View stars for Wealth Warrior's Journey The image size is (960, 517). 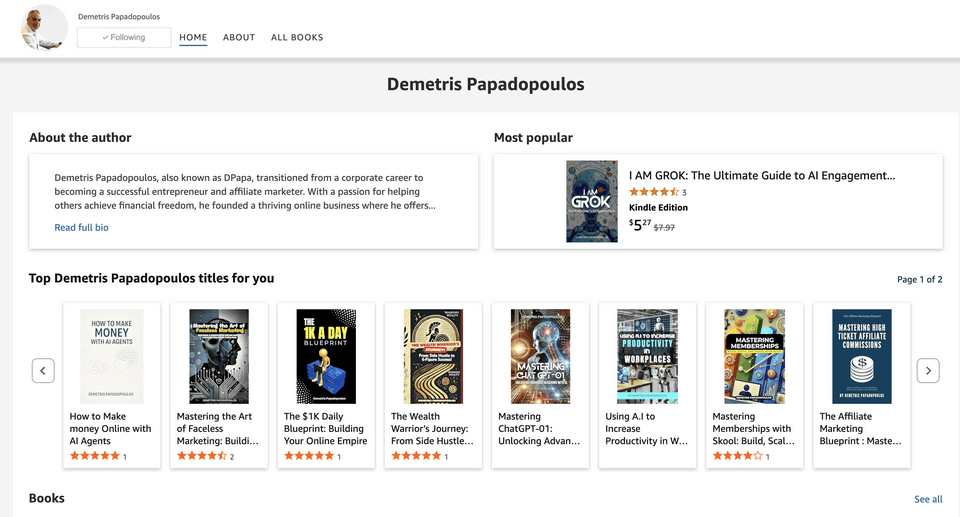tap(416, 456)
